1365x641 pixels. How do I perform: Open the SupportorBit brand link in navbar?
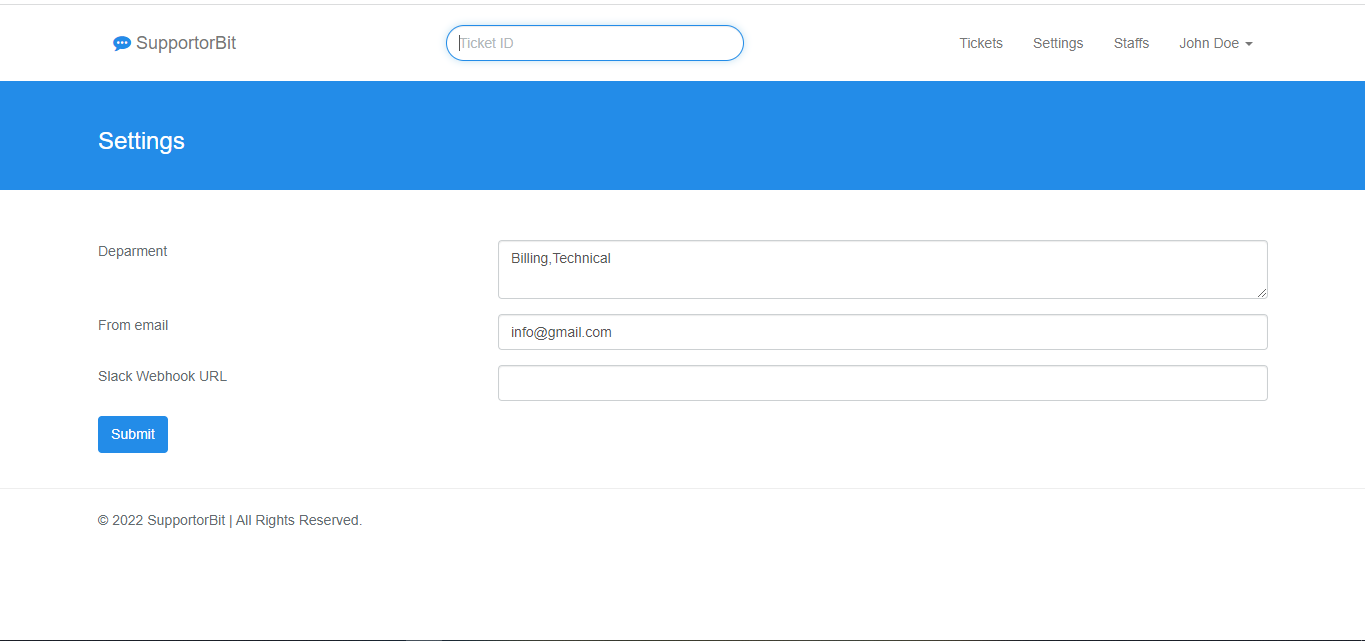click(186, 43)
